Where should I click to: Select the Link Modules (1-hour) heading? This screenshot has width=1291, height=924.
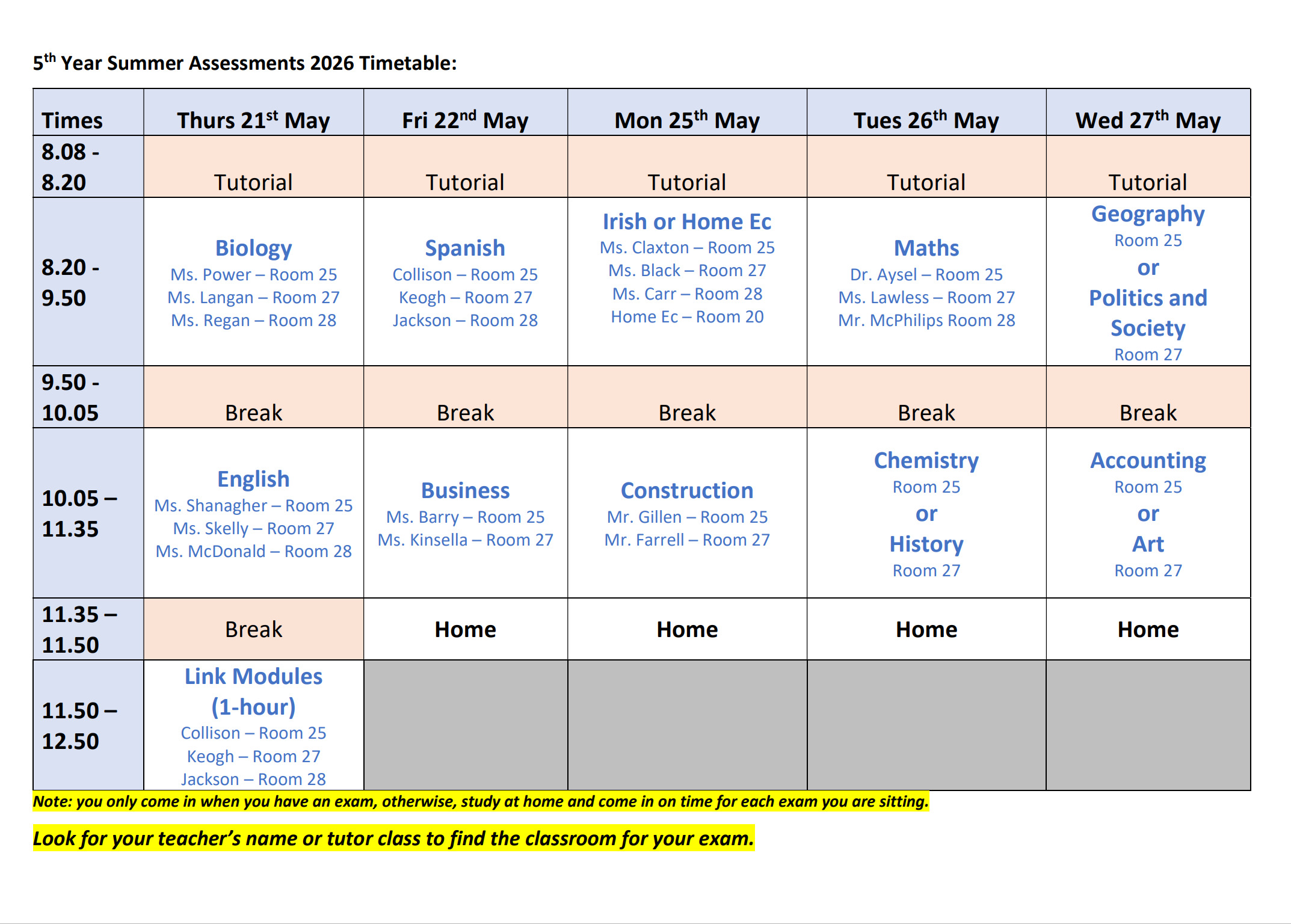(253, 692)
